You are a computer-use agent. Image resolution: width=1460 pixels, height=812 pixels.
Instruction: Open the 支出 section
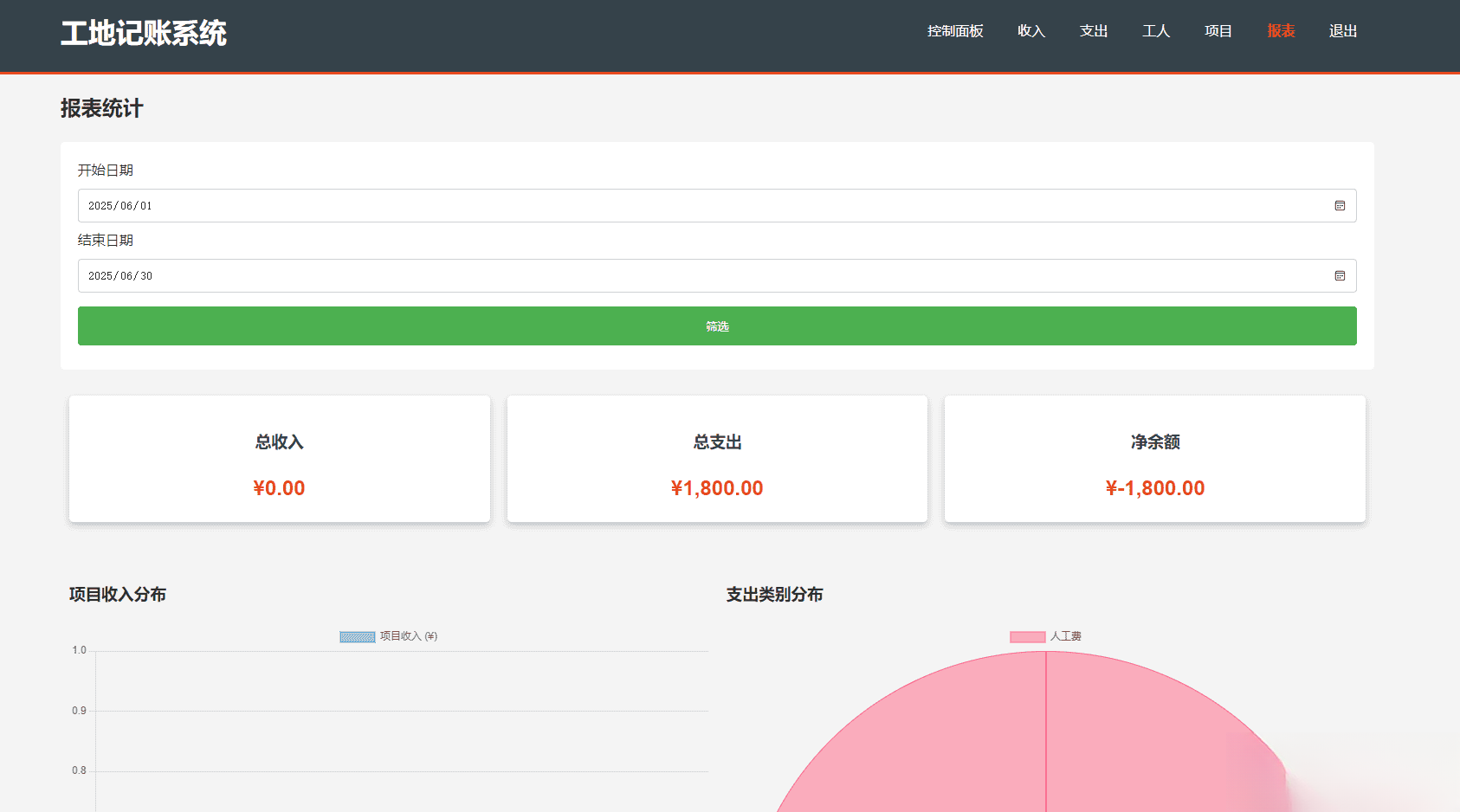tap(1093, 30)
